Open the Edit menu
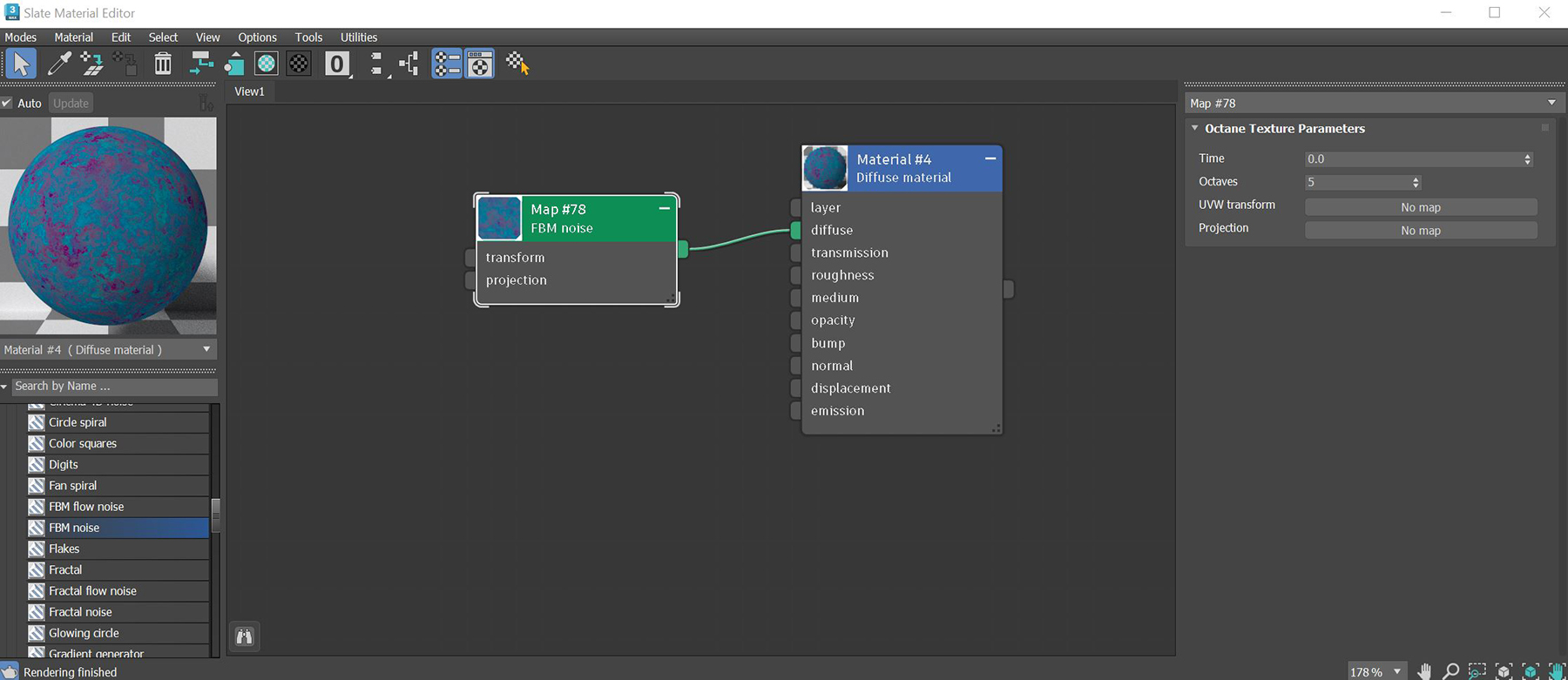Screen dimensions: 1568x680 [121, 37]
